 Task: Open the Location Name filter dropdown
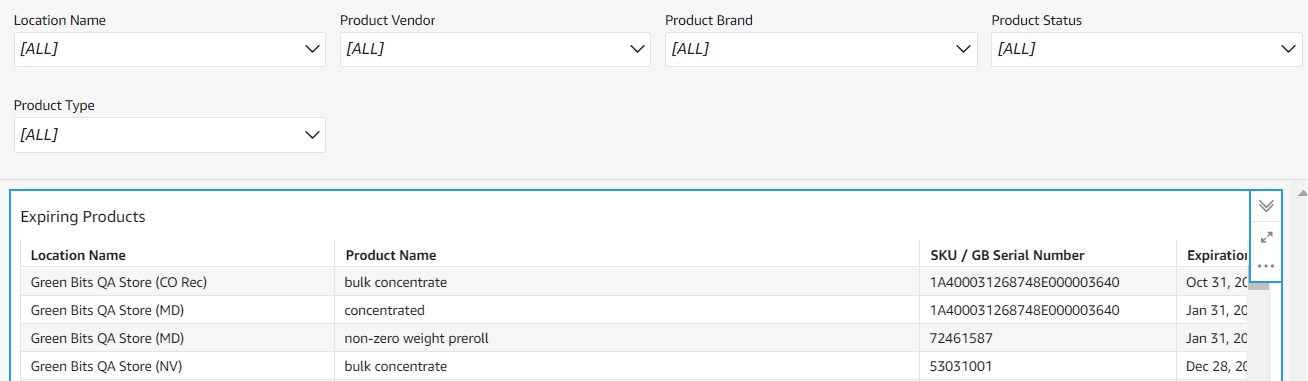pos(170,49)
